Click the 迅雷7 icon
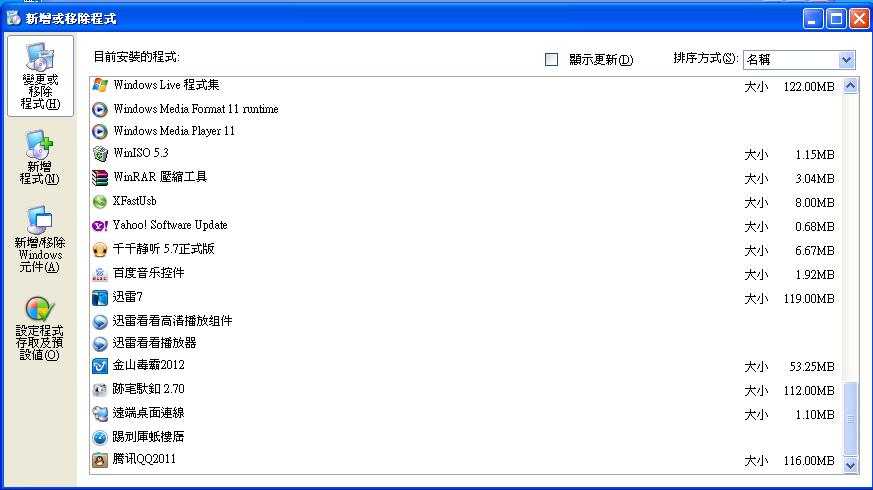Viewport: 873px width, 490px height. [x=100, y=298]
